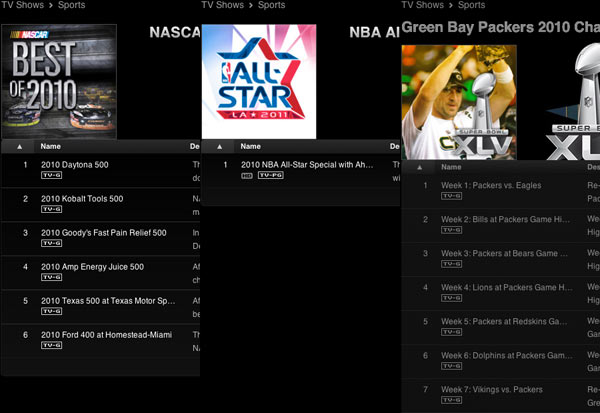
Task: Sort the NASCAR list by the Name column header
Action: click(x=49, y=146)
